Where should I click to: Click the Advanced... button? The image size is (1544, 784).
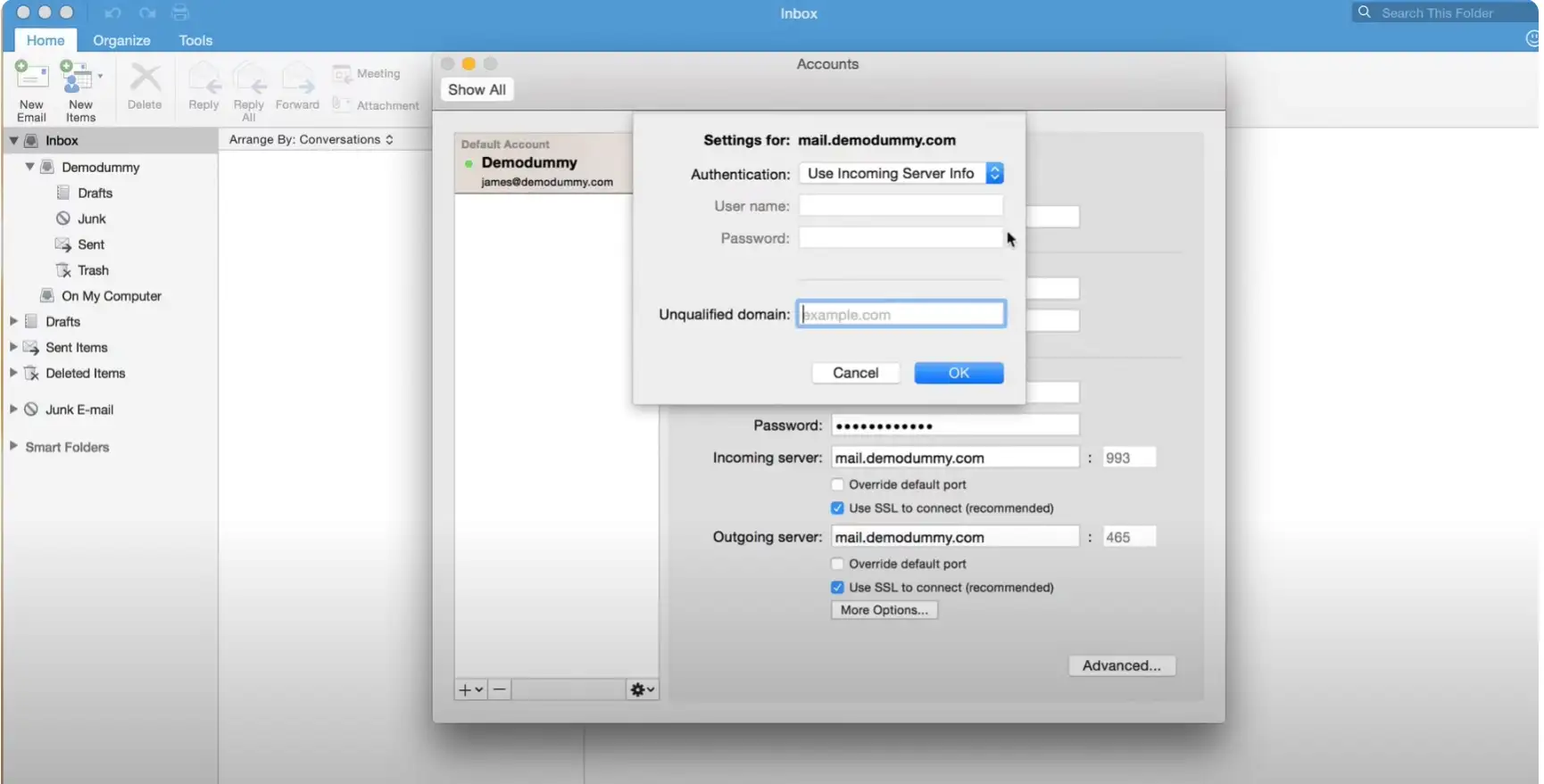pos(1121,665)
